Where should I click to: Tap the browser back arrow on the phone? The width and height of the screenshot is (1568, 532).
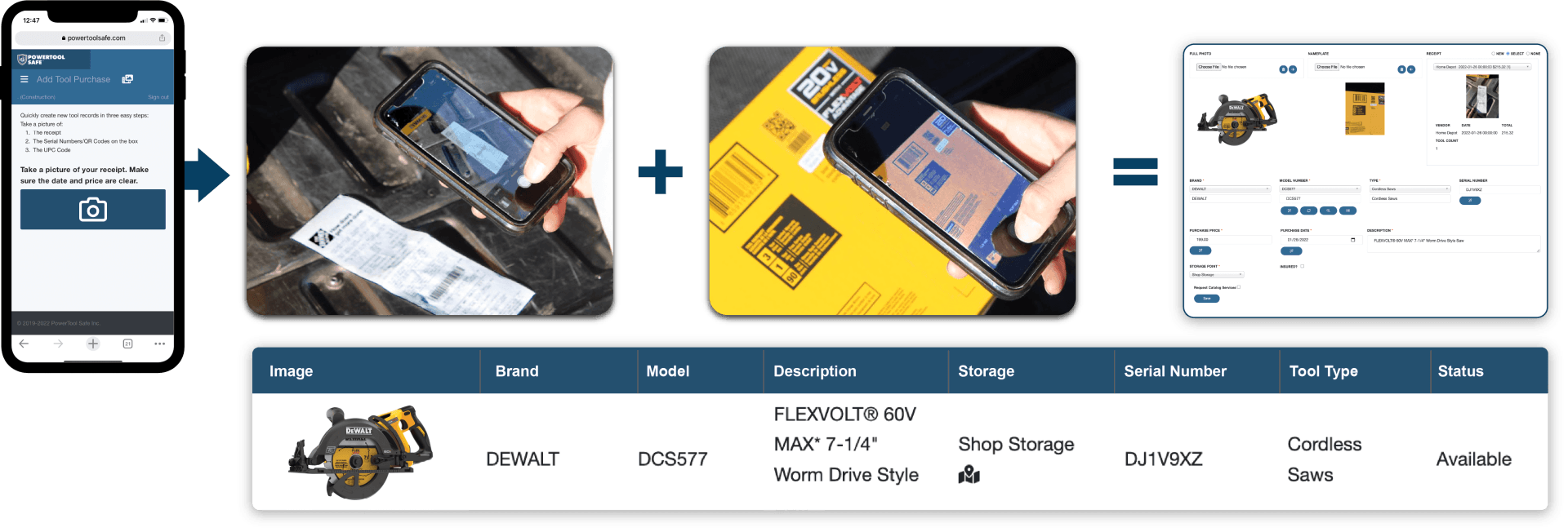[24, 344]
